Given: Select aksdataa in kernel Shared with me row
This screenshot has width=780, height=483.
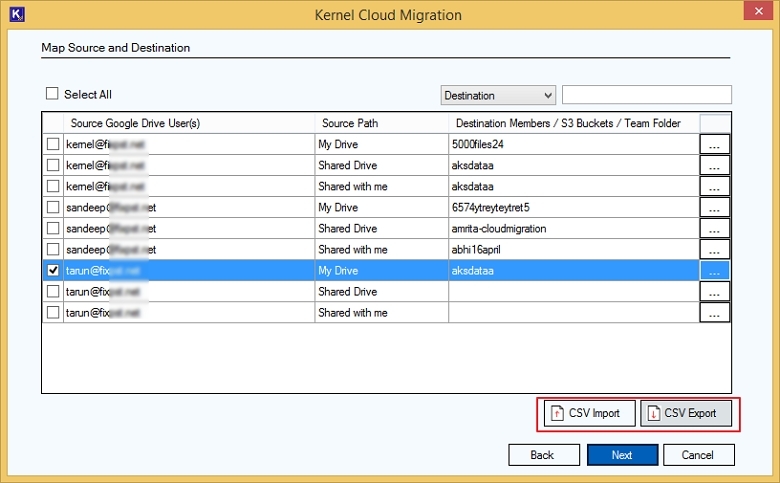Looking at the screenshot, I should click(574, 186).
